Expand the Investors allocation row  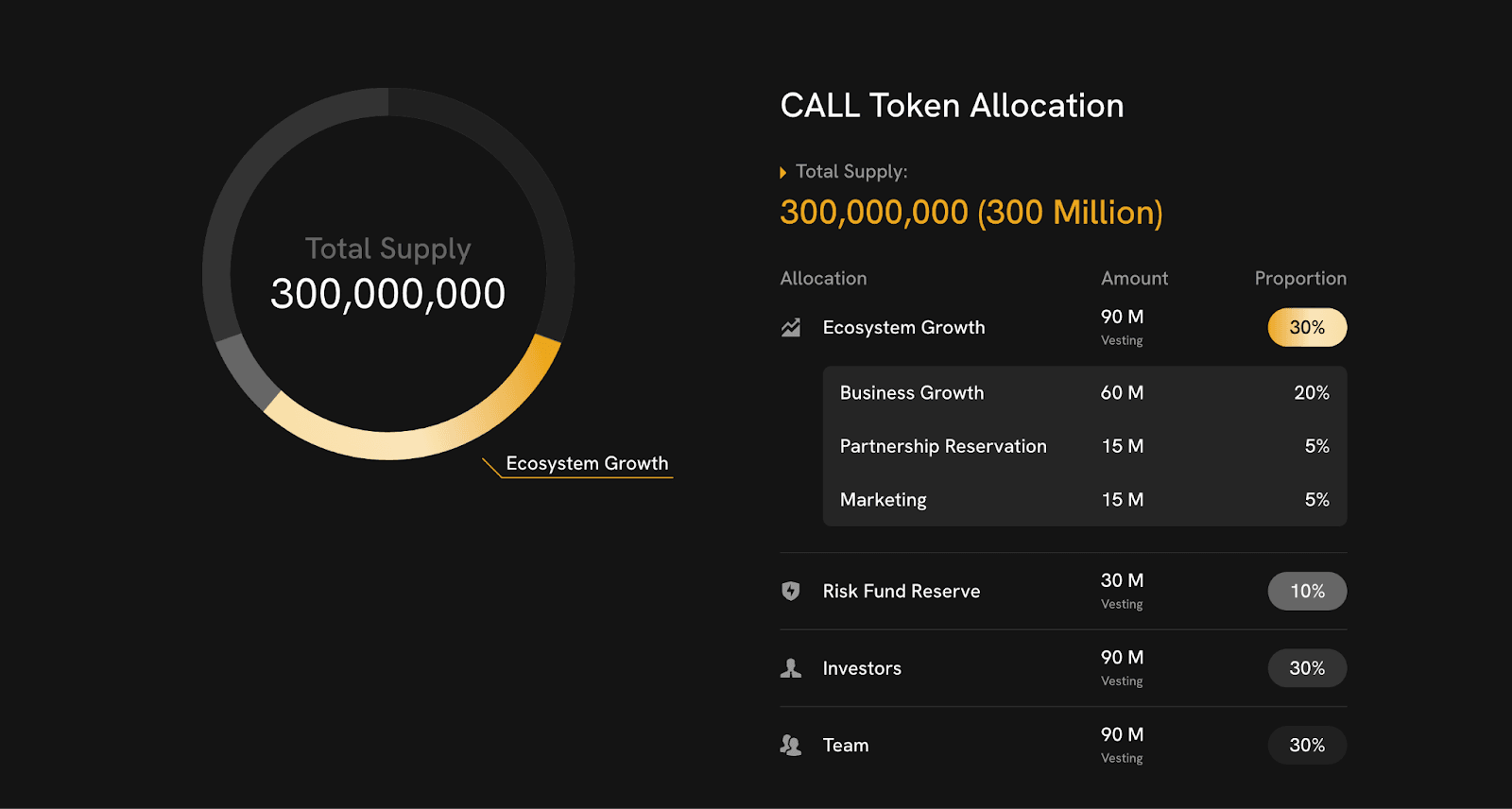point(862,668)
